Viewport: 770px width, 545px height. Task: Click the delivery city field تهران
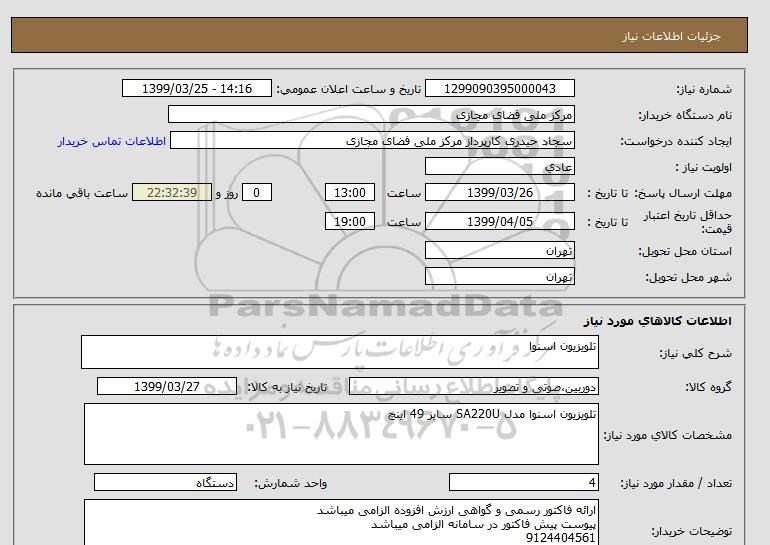pyautogui.click(x=499, y=276)
